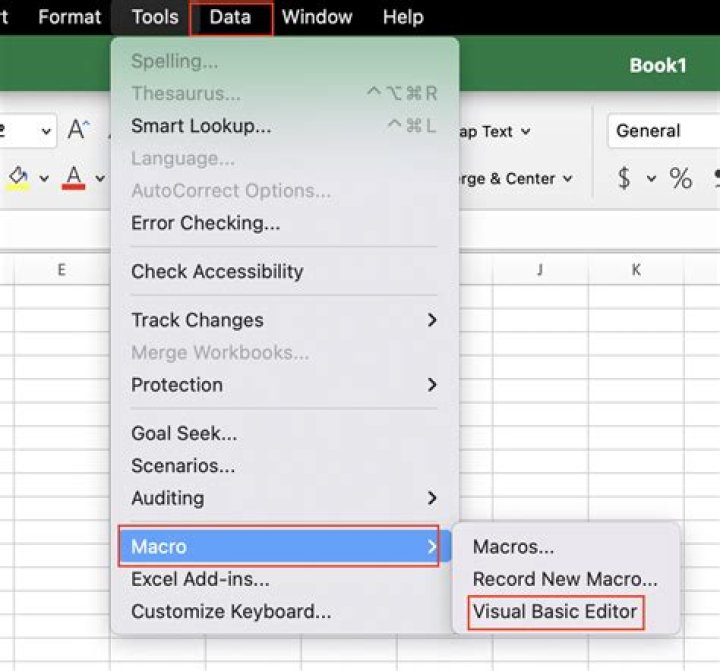Open fill color dropdown arrow
Image resolution: width=720 pixels, height=671 pixels.
point(44,178)
